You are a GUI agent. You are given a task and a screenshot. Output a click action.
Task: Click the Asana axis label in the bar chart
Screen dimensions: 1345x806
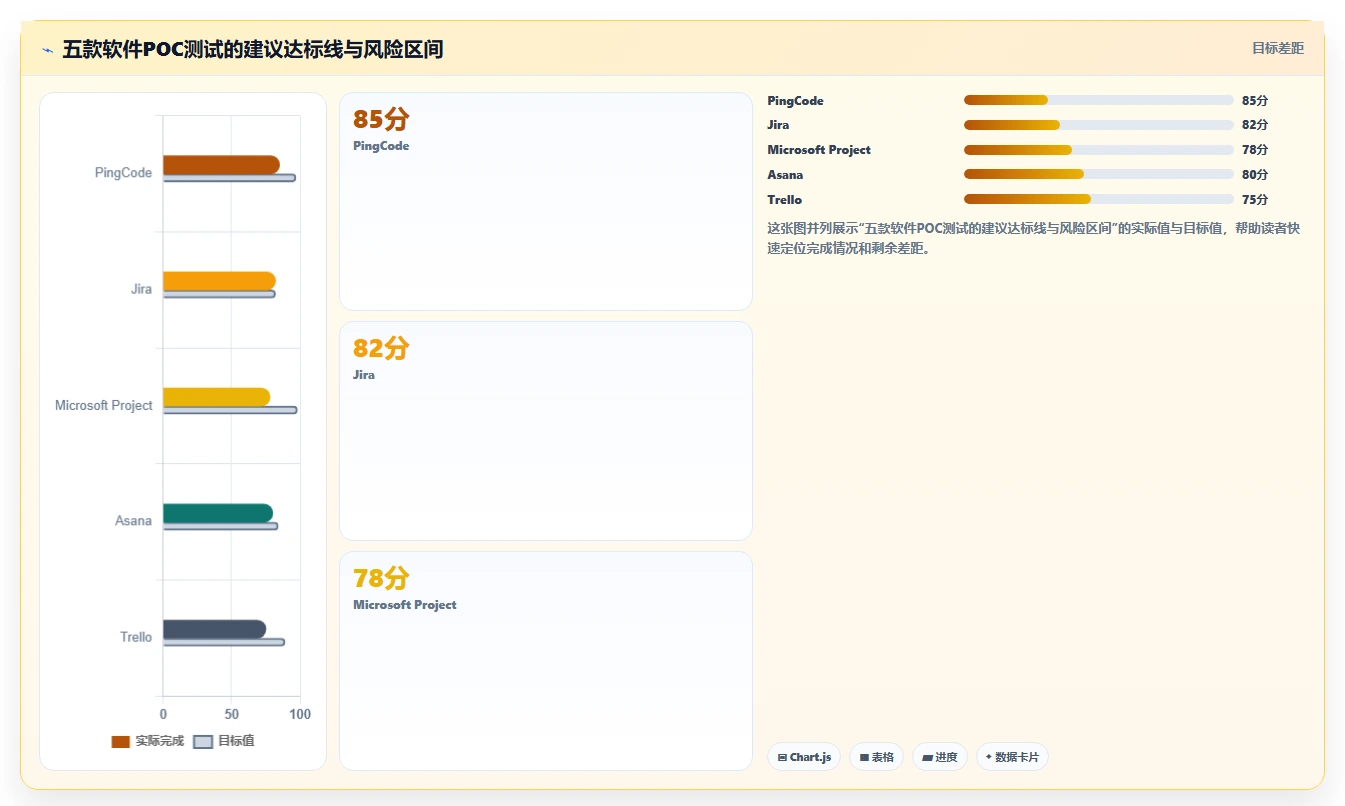tap(134, 521)
